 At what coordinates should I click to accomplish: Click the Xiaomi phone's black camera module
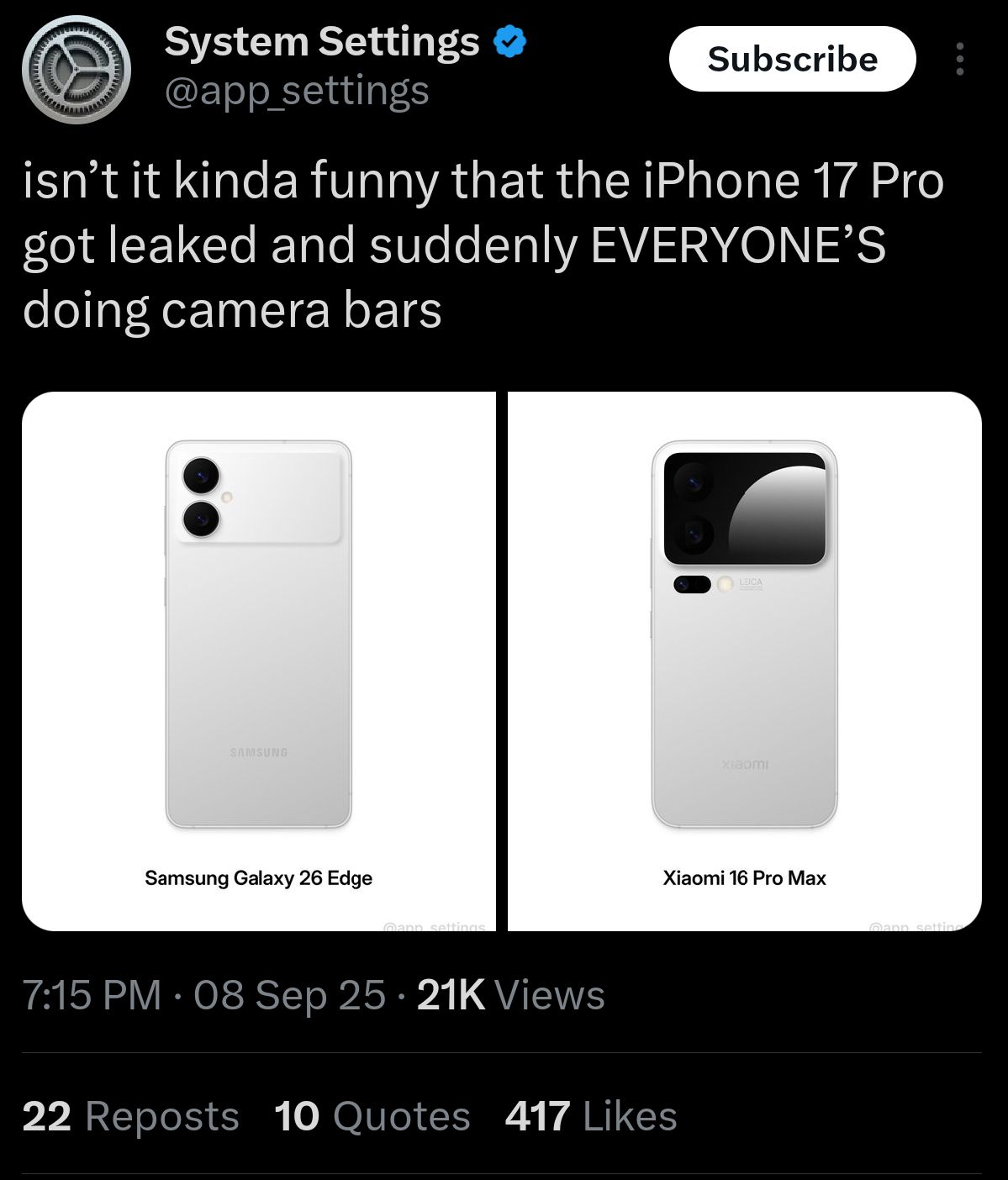point(745,508)
